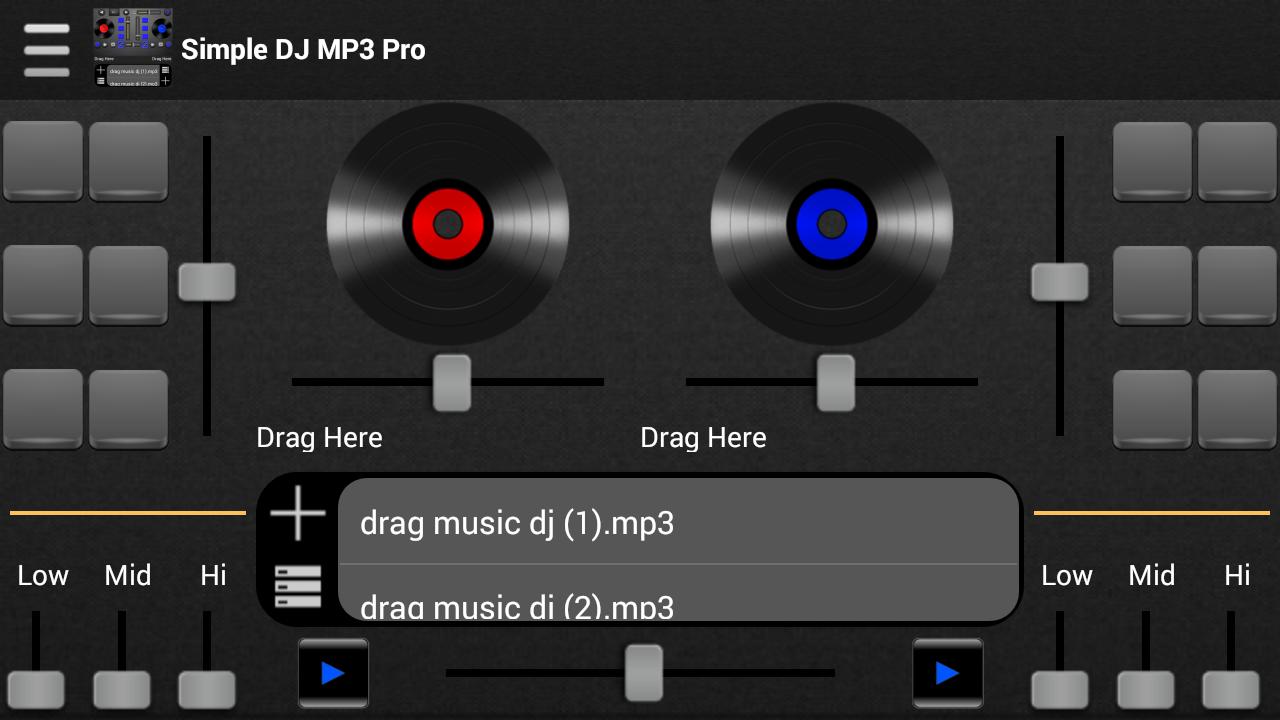Click the right deck Hi EQ knob

(x=1230, y=690)
